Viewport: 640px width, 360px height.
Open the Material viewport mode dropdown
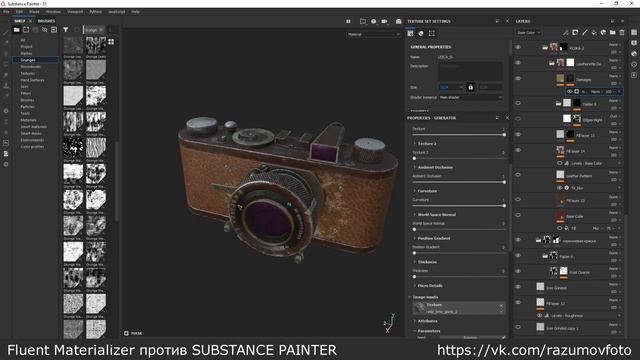(x=373, y=34)
